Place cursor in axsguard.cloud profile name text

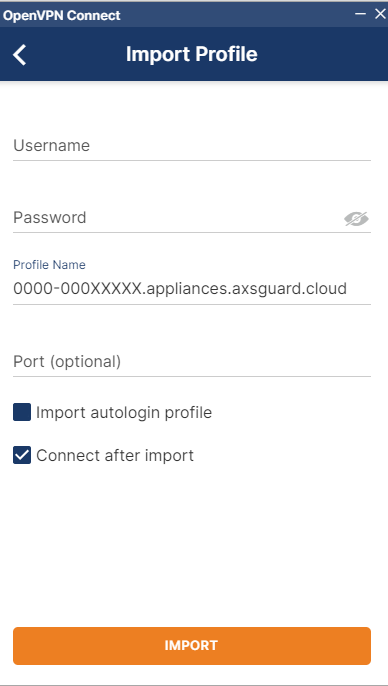(x=180, y=289)
